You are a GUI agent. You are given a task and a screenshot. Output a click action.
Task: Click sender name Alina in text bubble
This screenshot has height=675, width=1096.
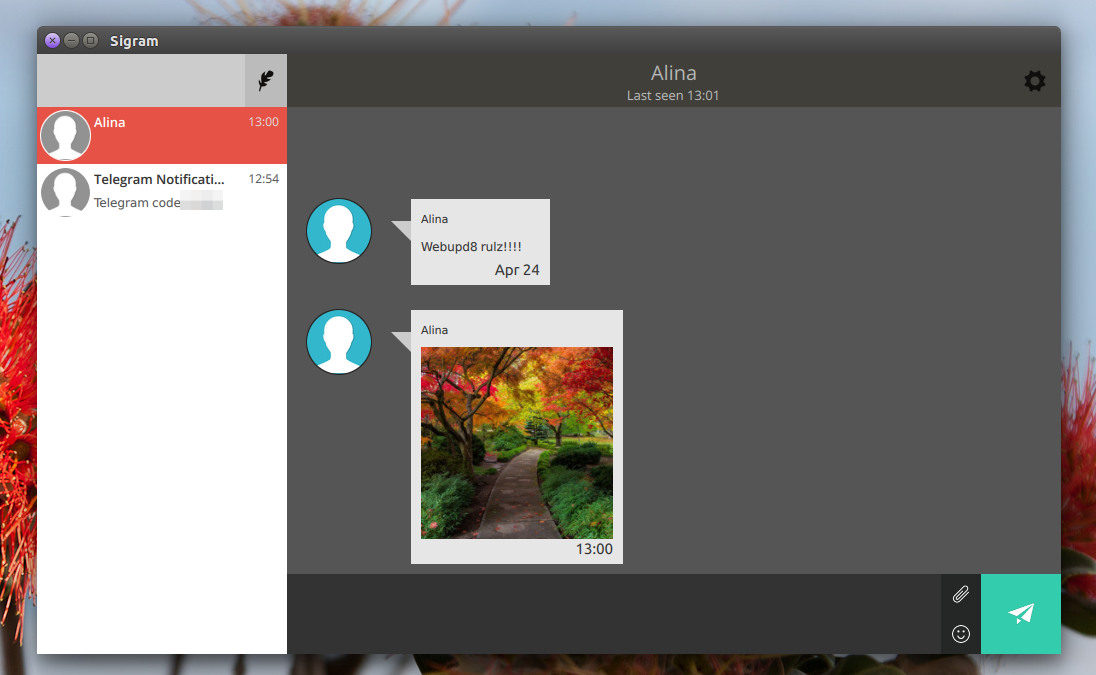[434, 219]
